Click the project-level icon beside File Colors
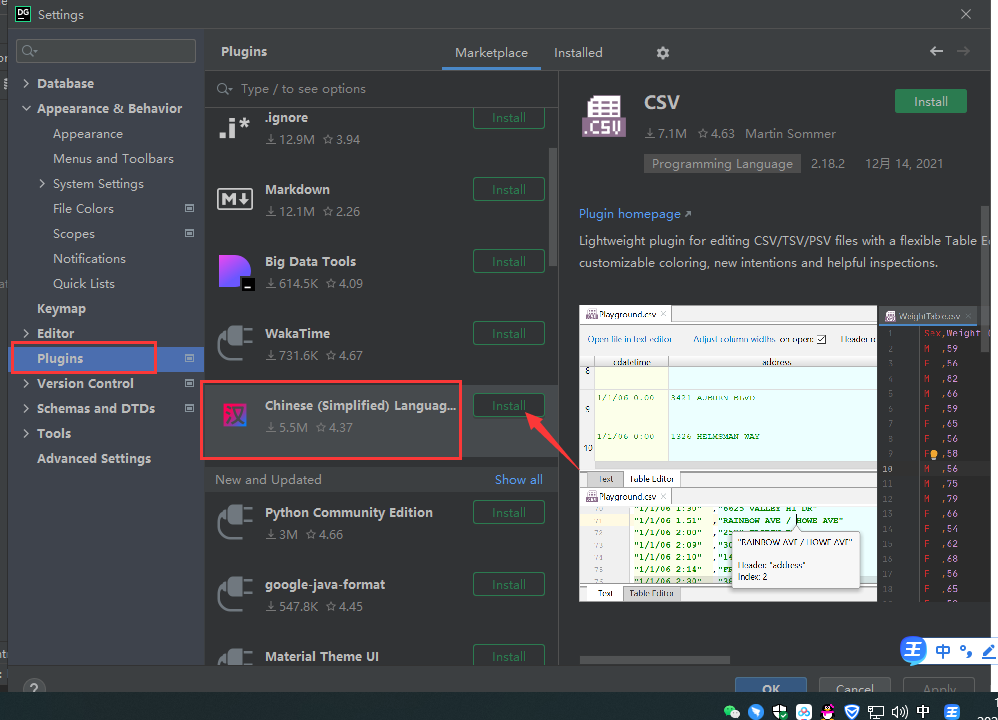This screenshot has height=720, width=998. click(189, 208)
